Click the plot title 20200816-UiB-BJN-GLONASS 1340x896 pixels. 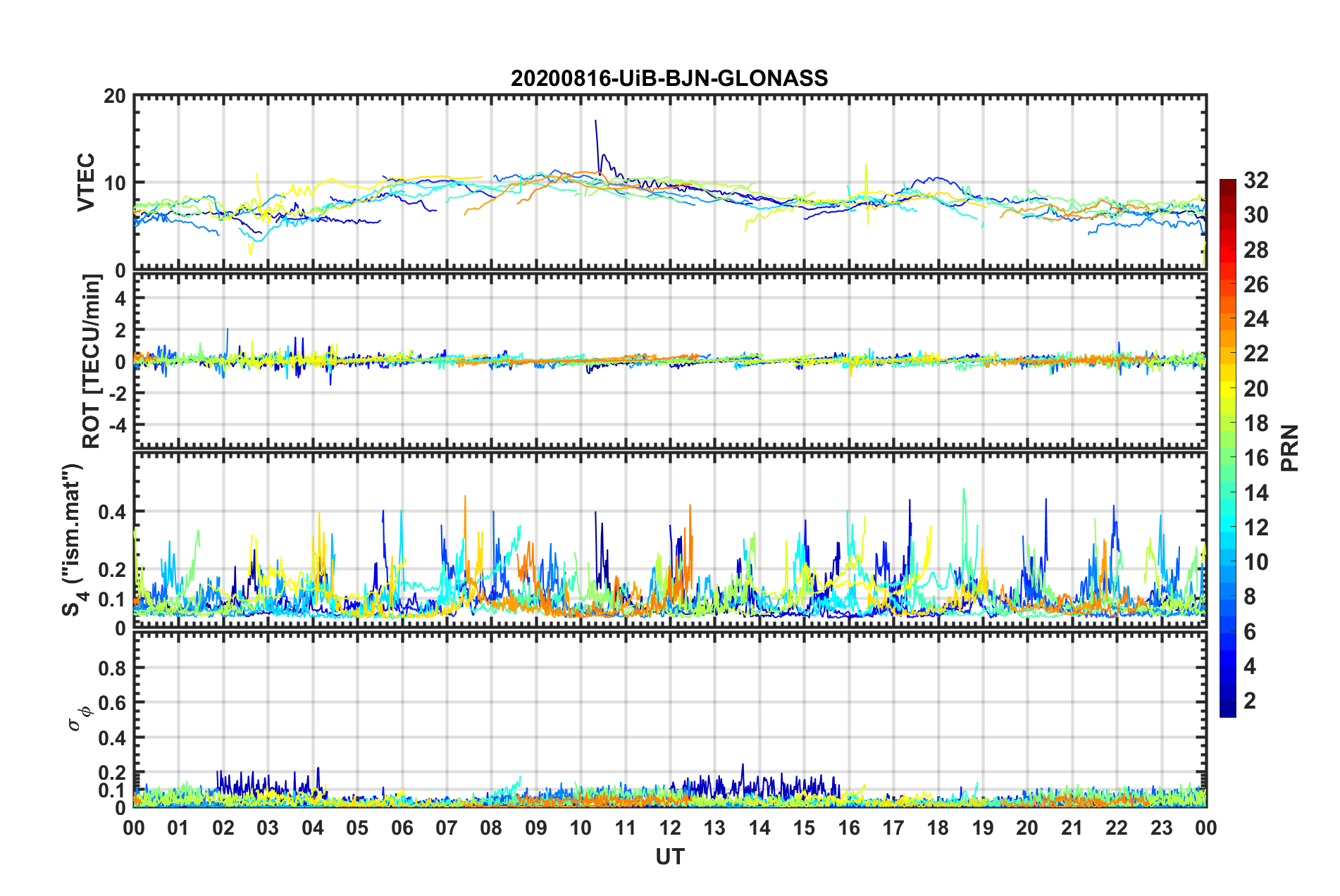669,78
